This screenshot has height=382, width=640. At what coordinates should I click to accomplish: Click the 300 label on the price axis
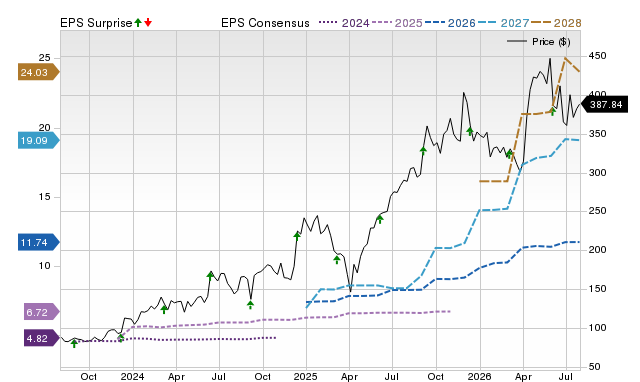(x=597, y=173)
